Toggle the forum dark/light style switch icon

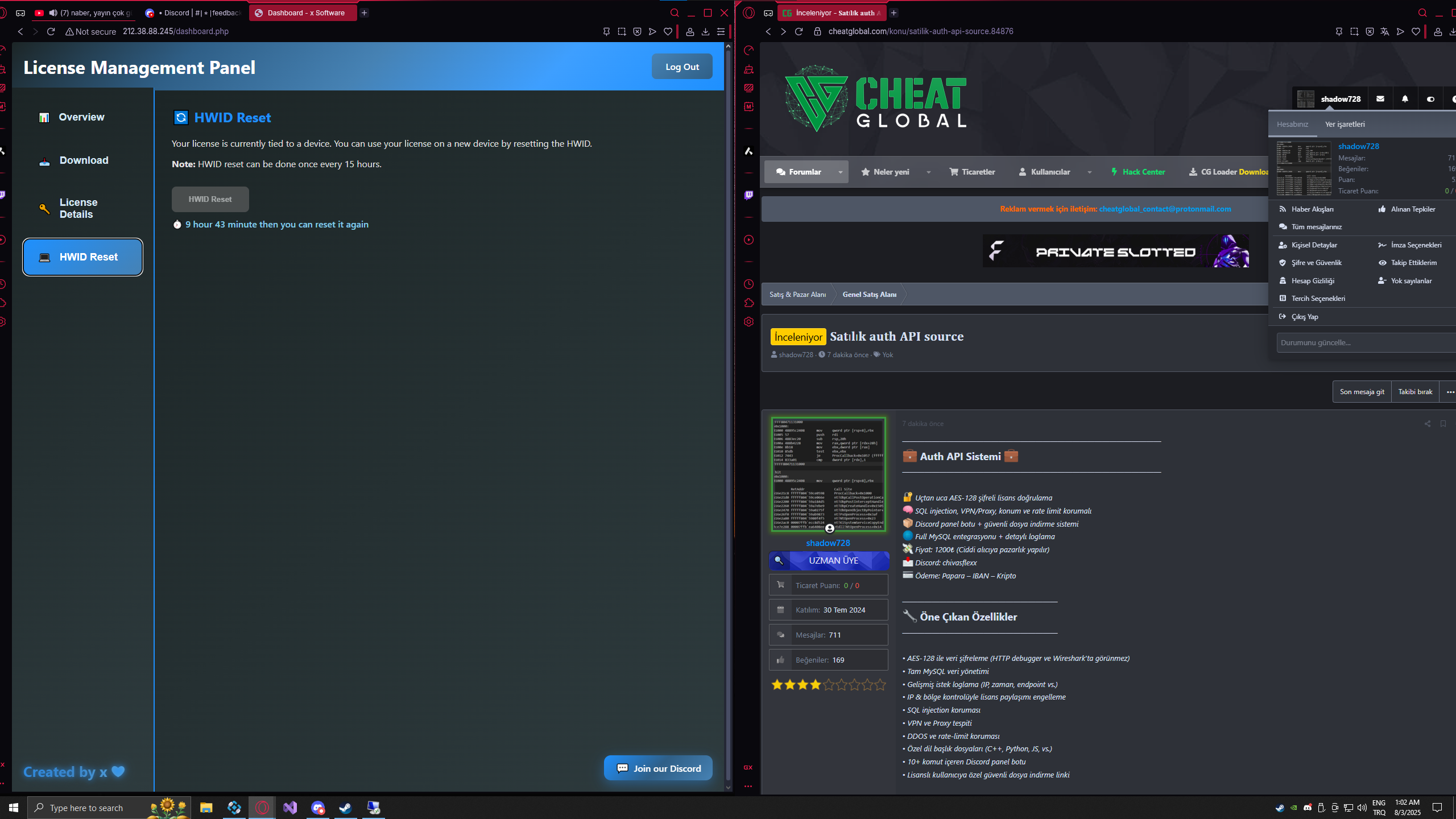click(1430, 99)
